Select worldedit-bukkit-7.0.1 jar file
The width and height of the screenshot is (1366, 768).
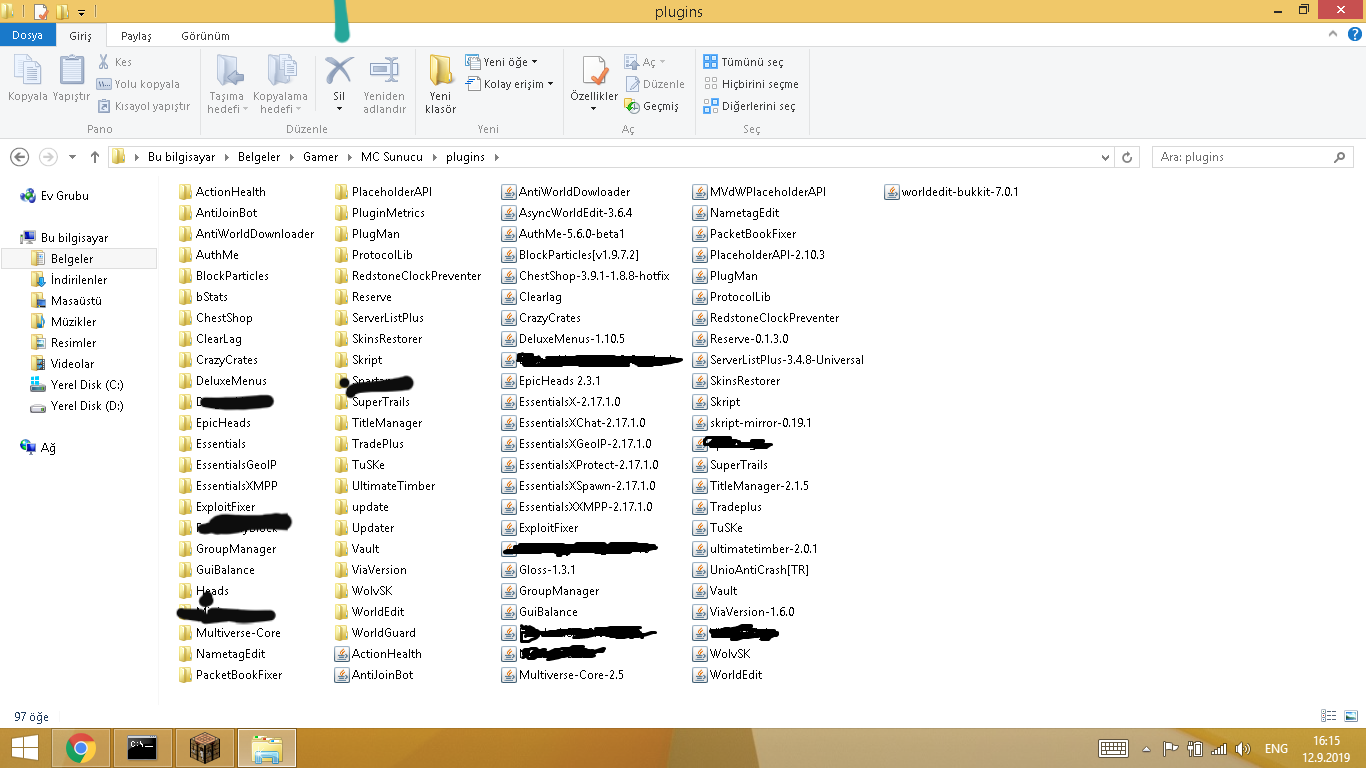(960, 192)
